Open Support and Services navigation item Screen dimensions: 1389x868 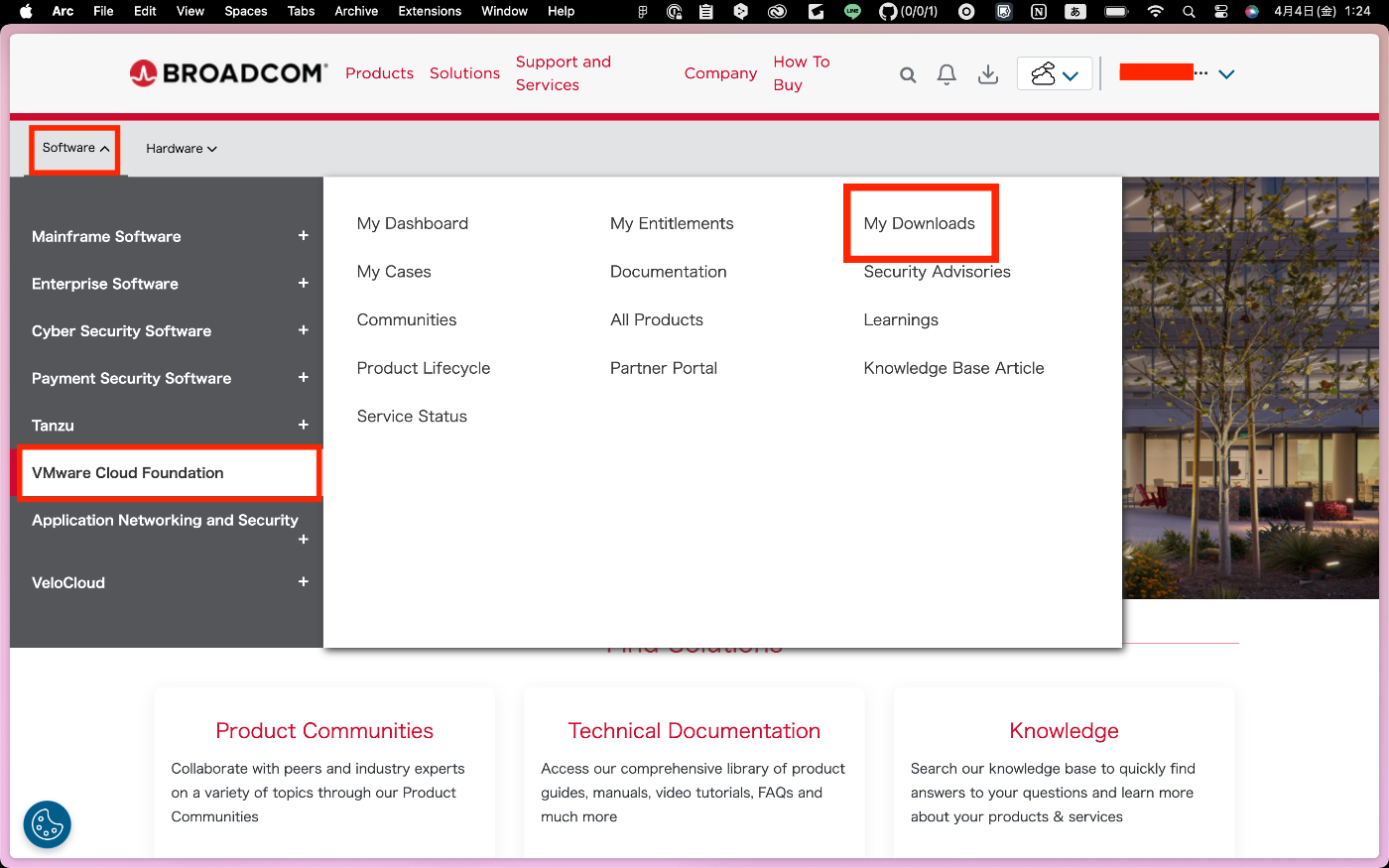(564, 73)
